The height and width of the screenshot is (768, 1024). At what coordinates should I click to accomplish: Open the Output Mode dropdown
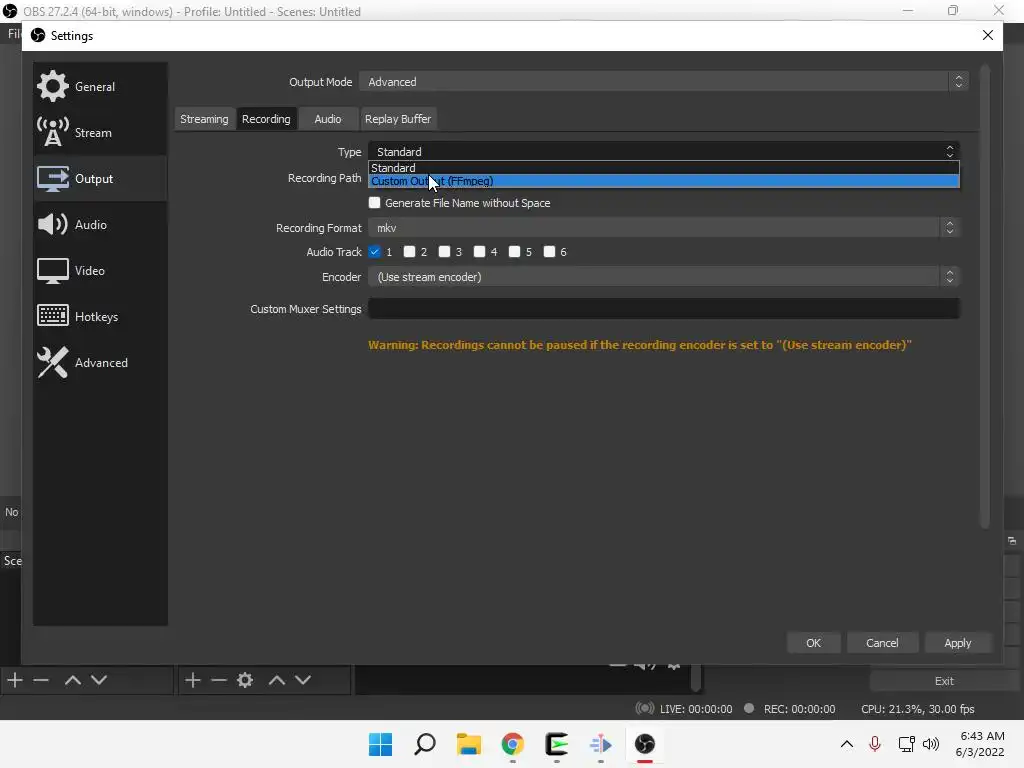664,82
